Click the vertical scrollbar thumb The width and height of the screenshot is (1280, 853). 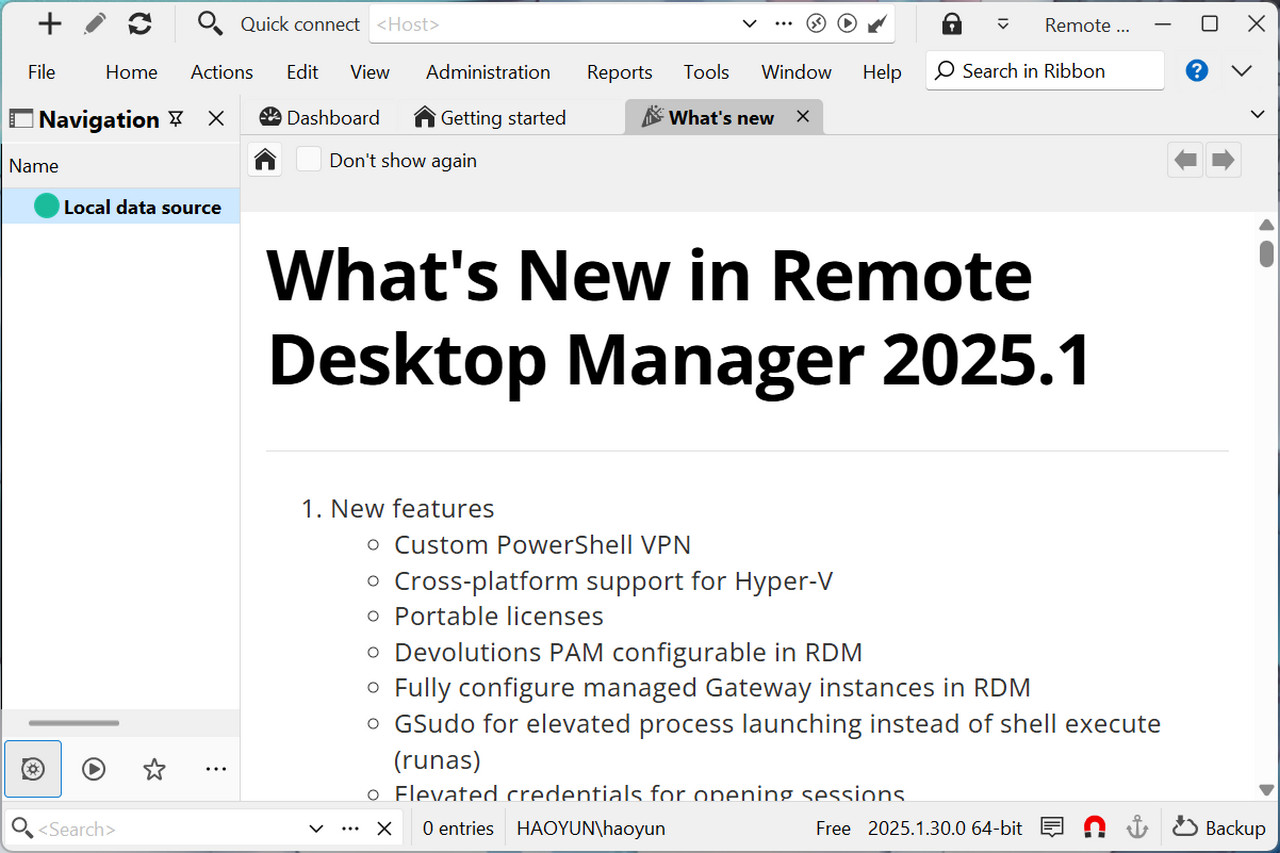tap(1266, 252)
